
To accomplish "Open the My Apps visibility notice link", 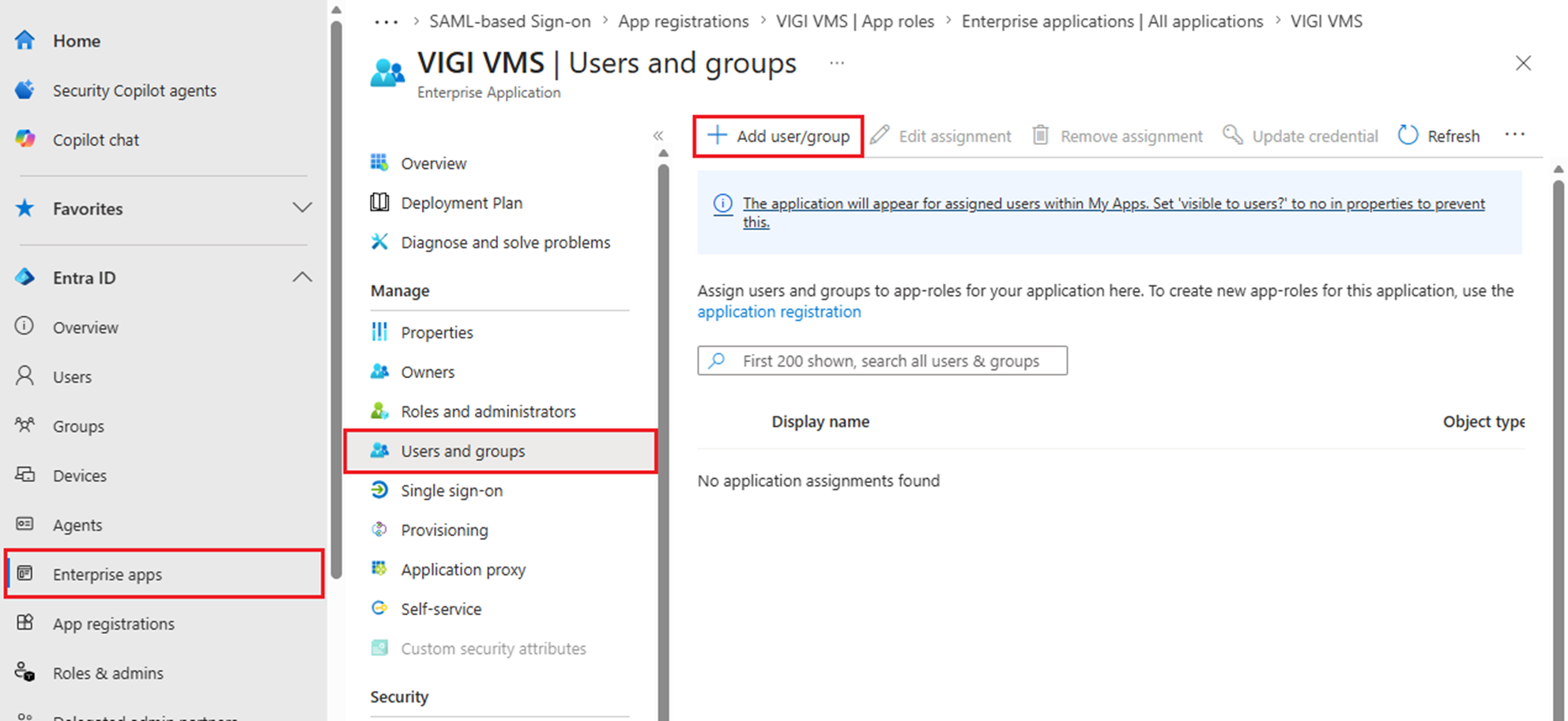I will [1114, 213].
